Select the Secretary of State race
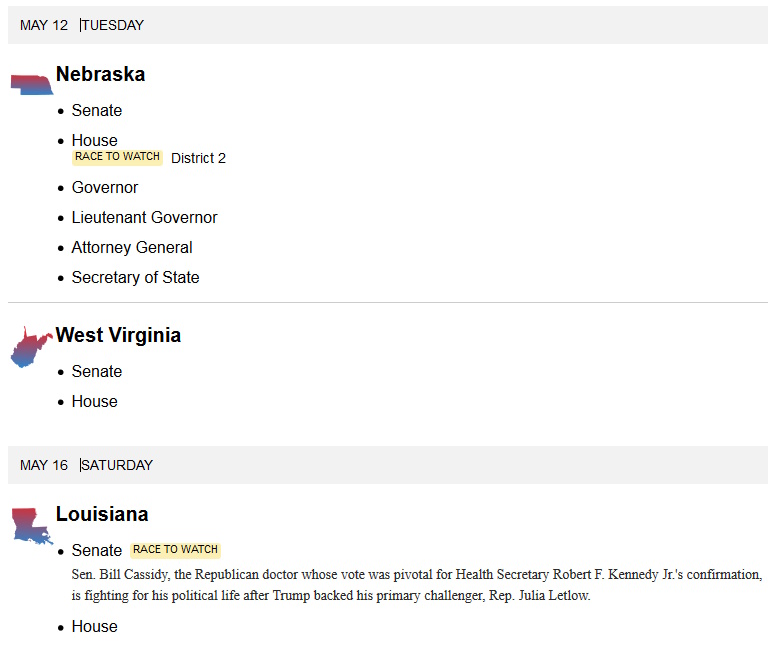 (x=135, y=277)
